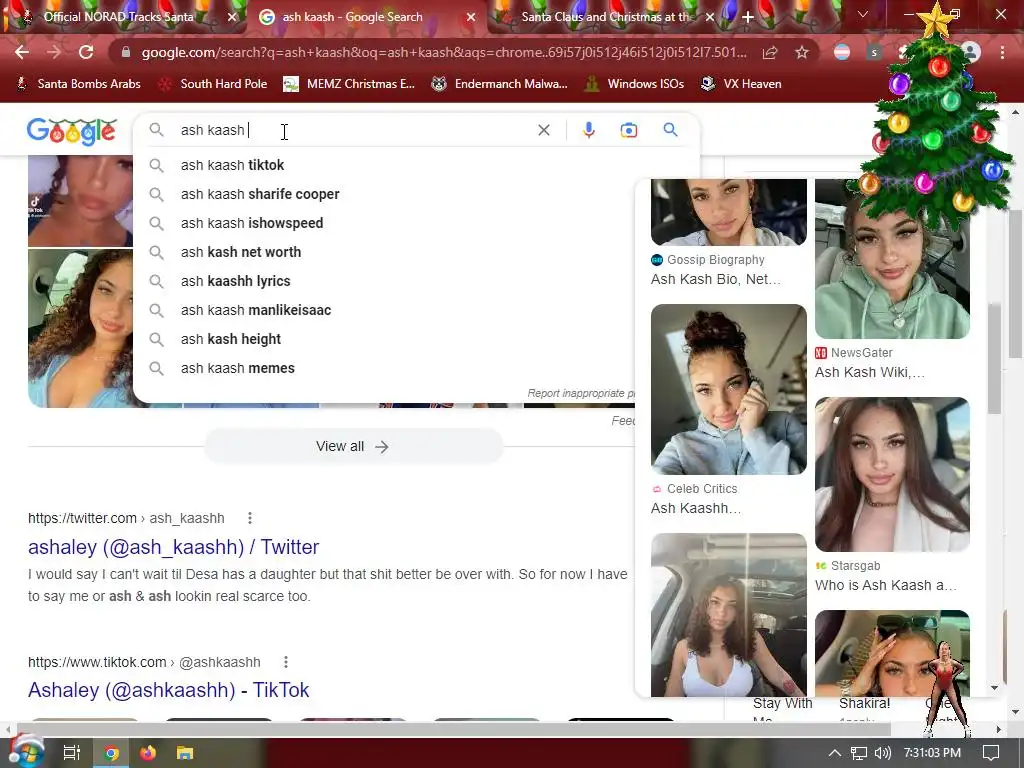This screenshot has width=1024, height=768.
Task: Open ashaley (@ash_kaashh) / Twitter result
Action: 174,547
